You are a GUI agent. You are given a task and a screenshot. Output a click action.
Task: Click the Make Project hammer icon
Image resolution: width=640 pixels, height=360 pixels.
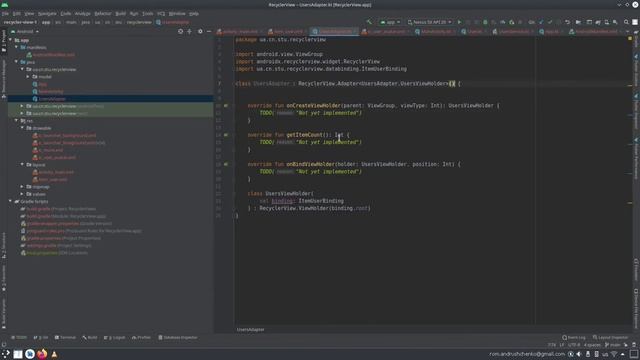click(x=369, y=22)
